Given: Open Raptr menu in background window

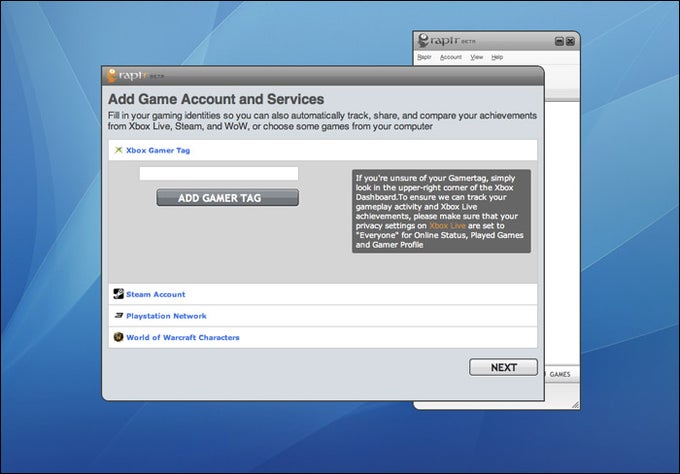Looking at the screenshot, I should tap(424, 57).
